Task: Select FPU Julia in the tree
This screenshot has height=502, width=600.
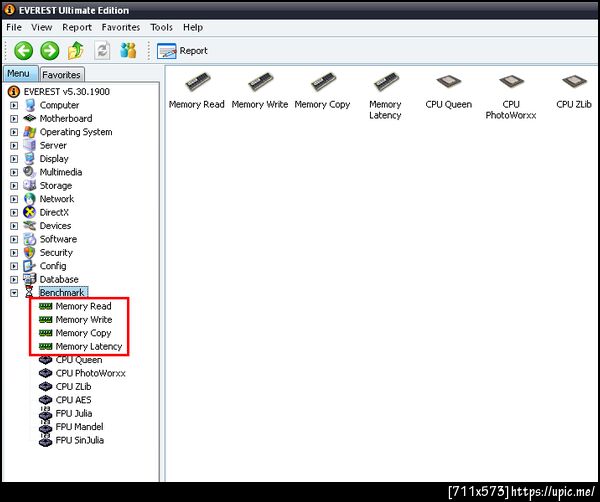Action: 74,413
